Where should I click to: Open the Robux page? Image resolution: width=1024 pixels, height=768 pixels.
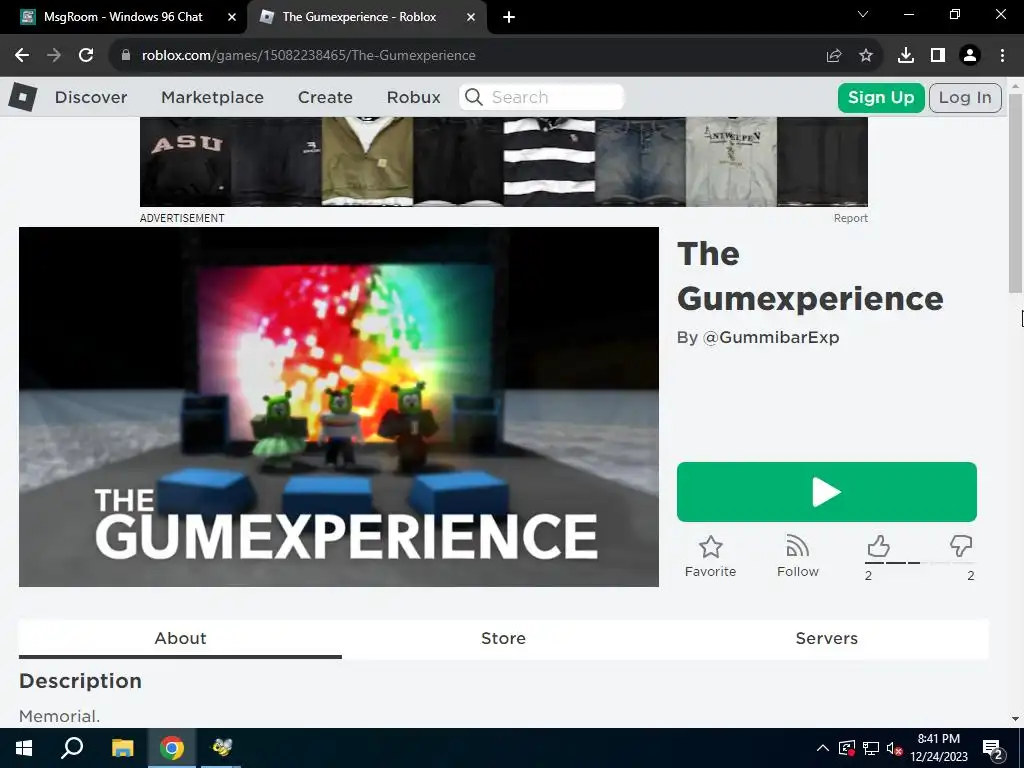[413, 97]
